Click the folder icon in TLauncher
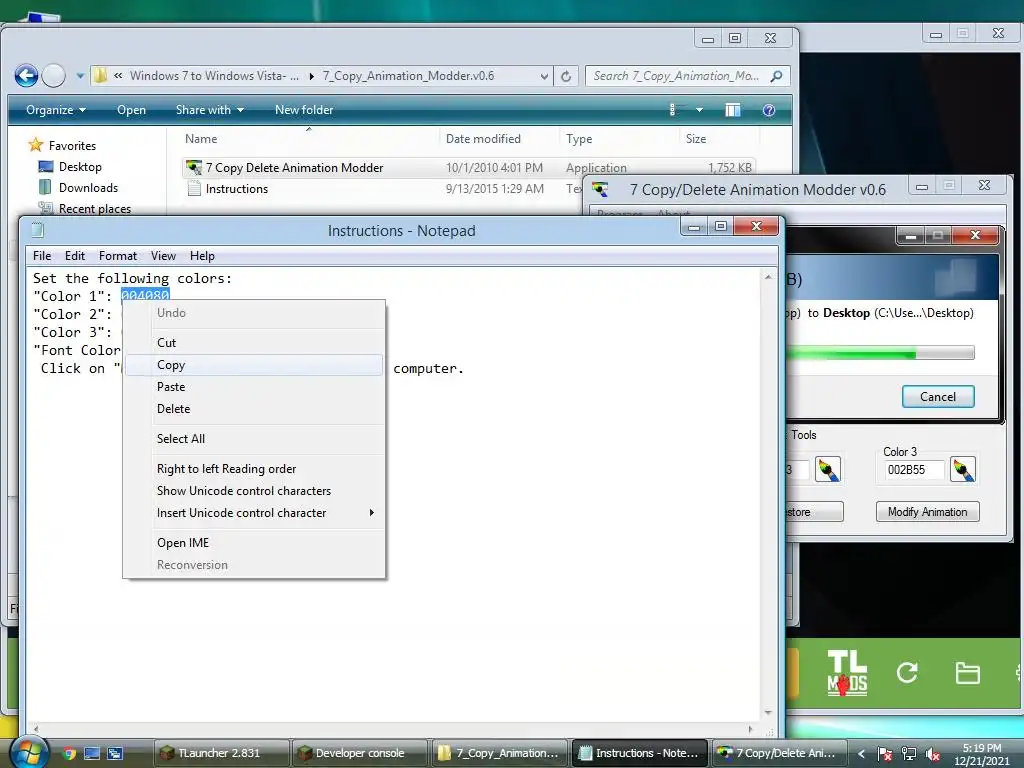This screenshot has height=768, width=1024. click(967, 673)
